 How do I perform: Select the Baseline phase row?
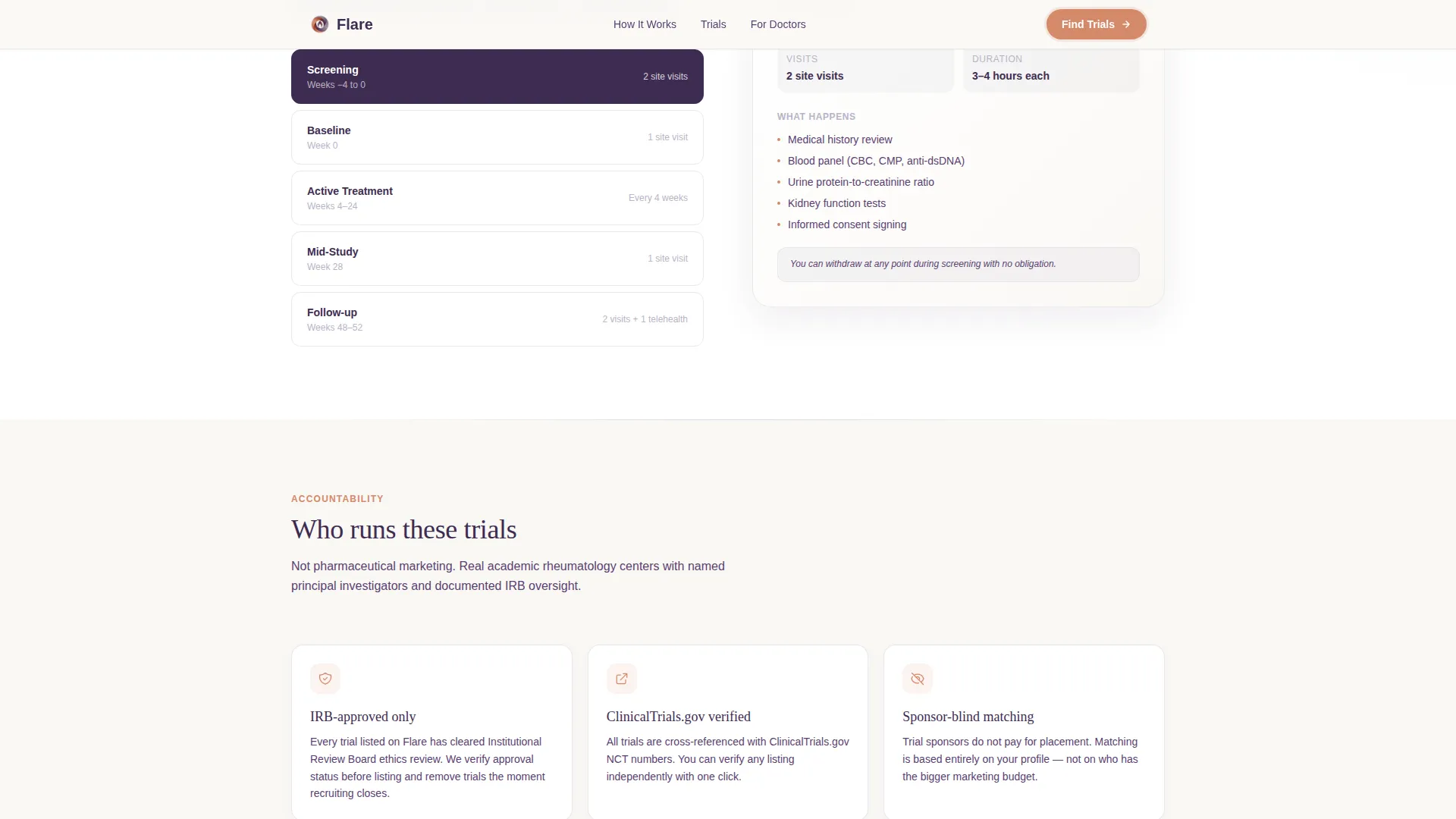[x=497, y=137]
